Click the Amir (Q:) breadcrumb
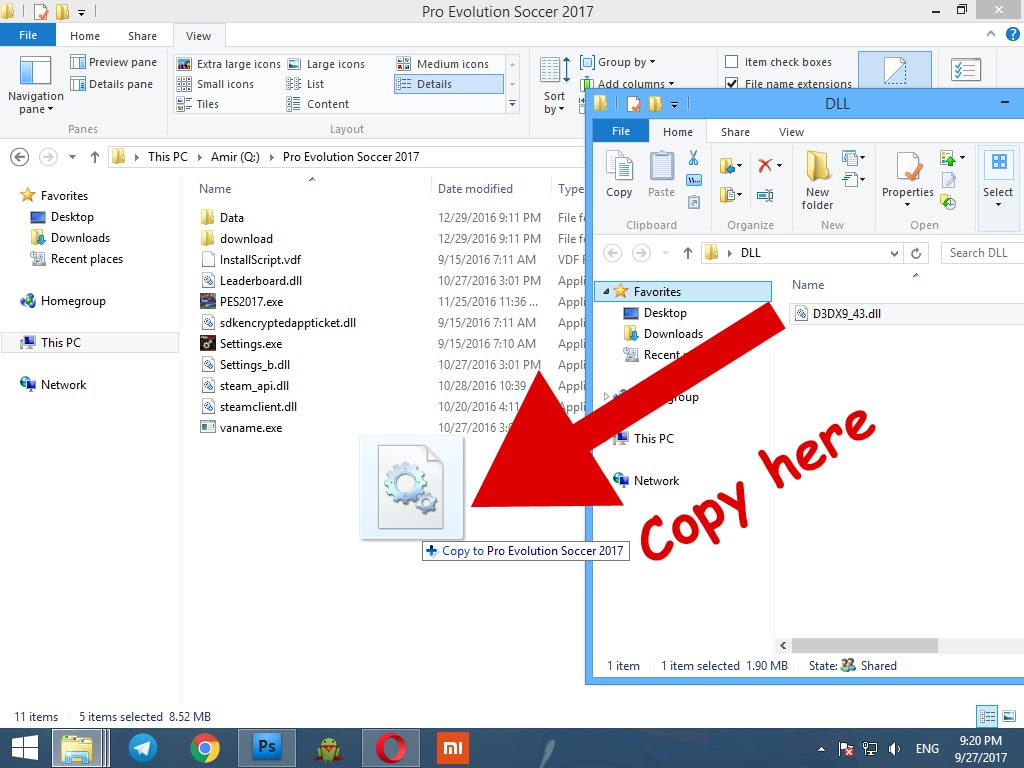 tap(235, 157)
